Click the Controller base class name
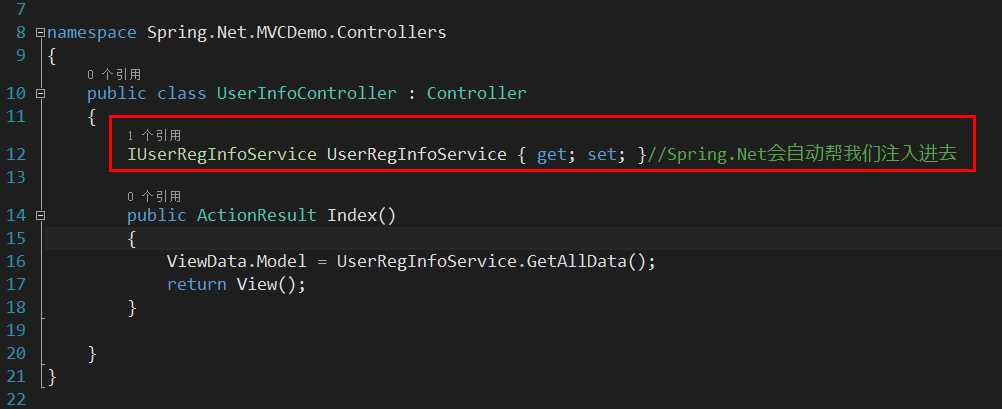This screenshot has width=1002, height=409. (x=477, y=93)
